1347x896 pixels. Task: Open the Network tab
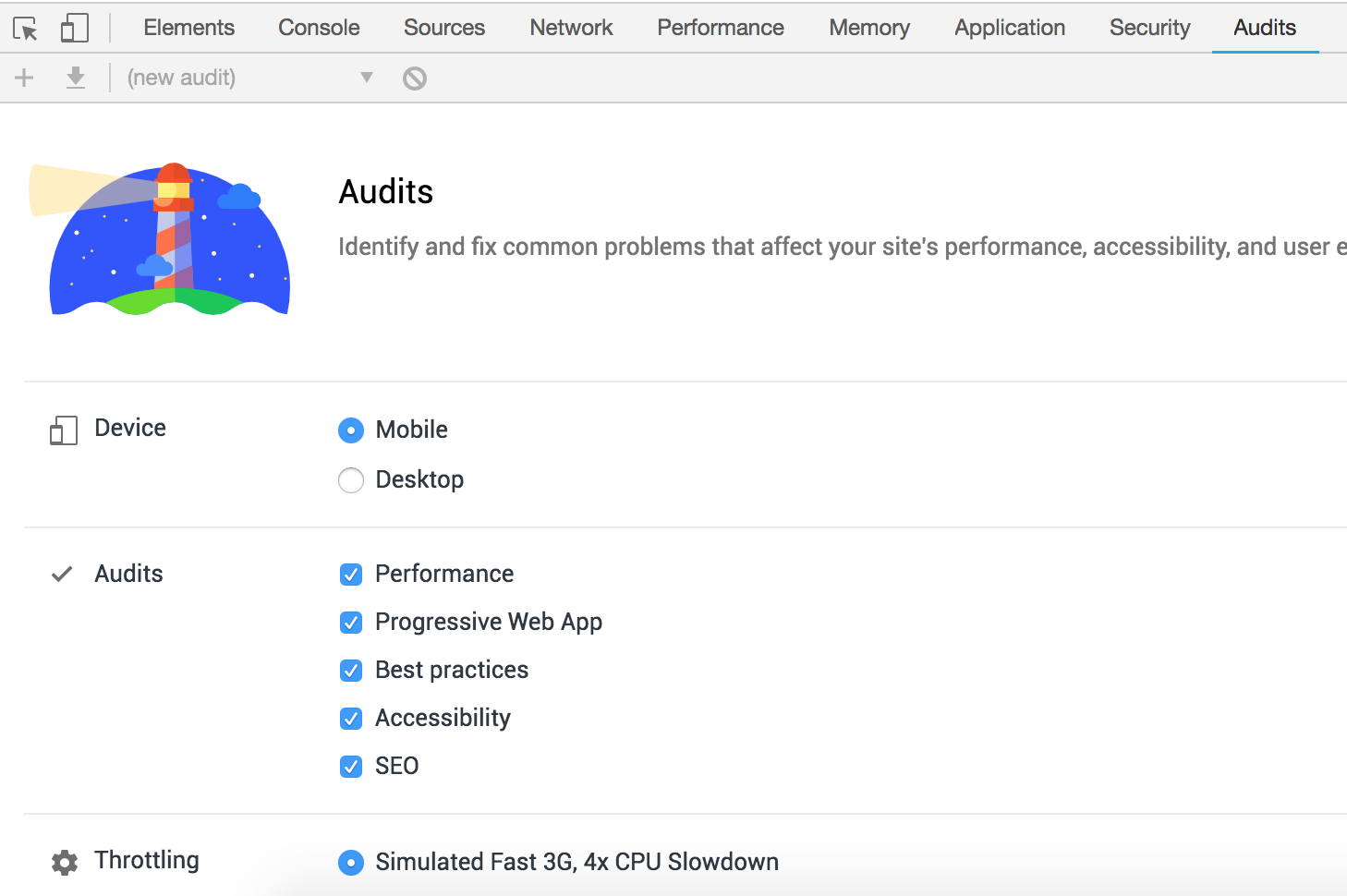(571, 28)
